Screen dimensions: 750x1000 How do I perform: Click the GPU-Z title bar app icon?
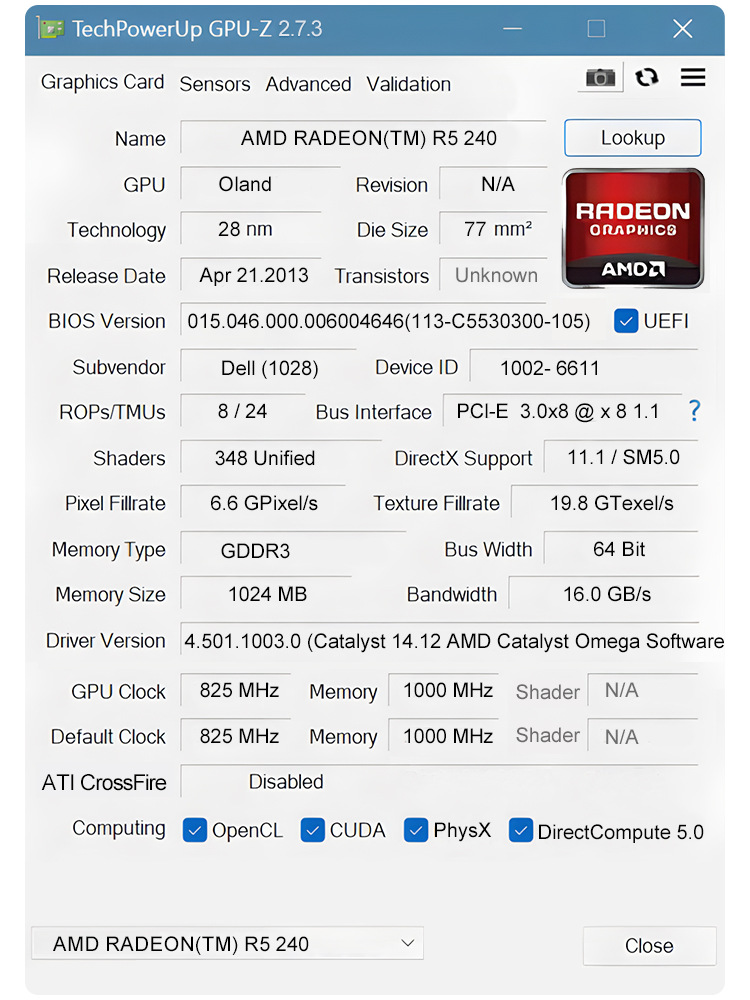tap(51, 28)
